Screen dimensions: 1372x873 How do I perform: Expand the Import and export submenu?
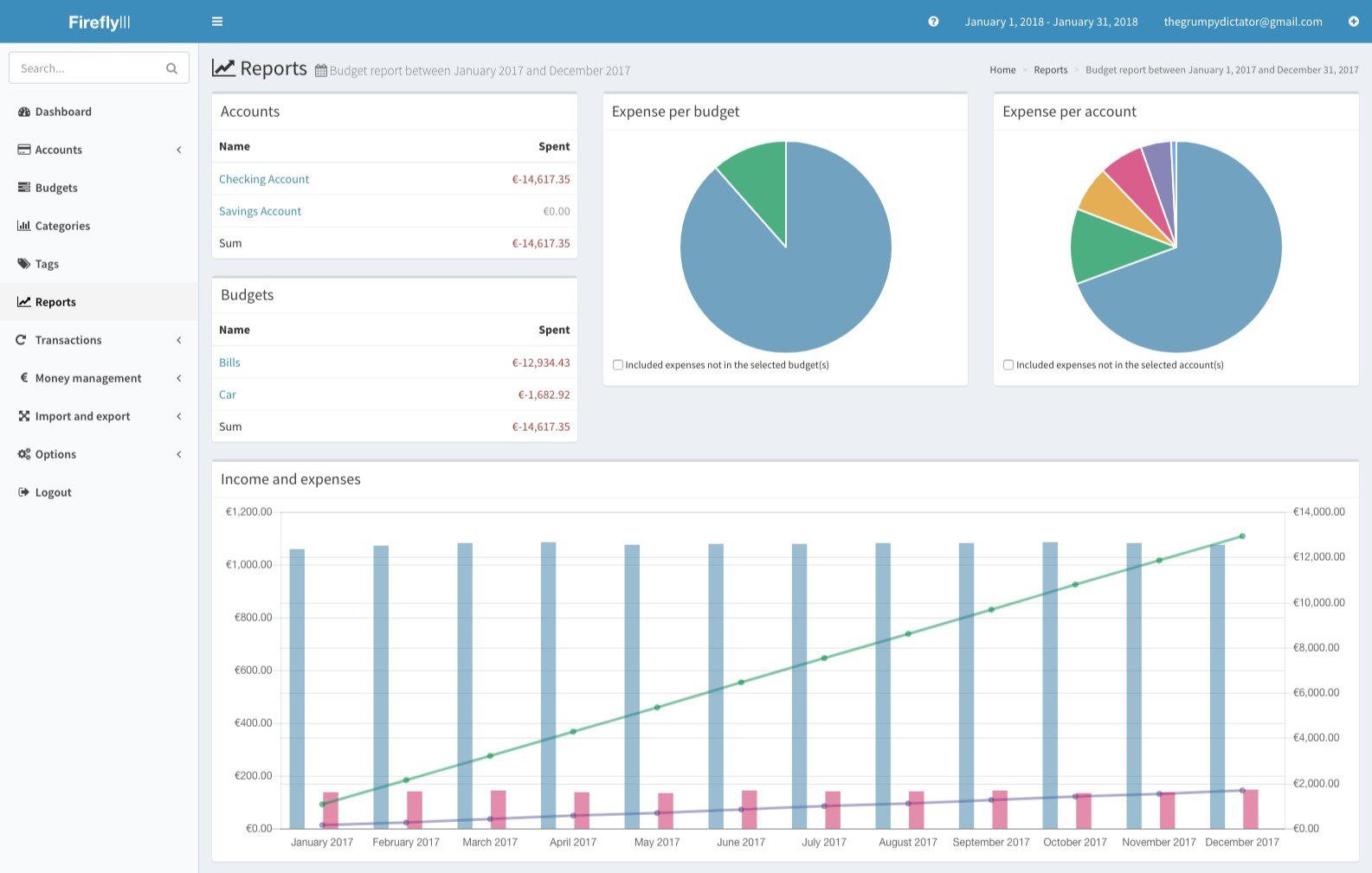point(178,416)
